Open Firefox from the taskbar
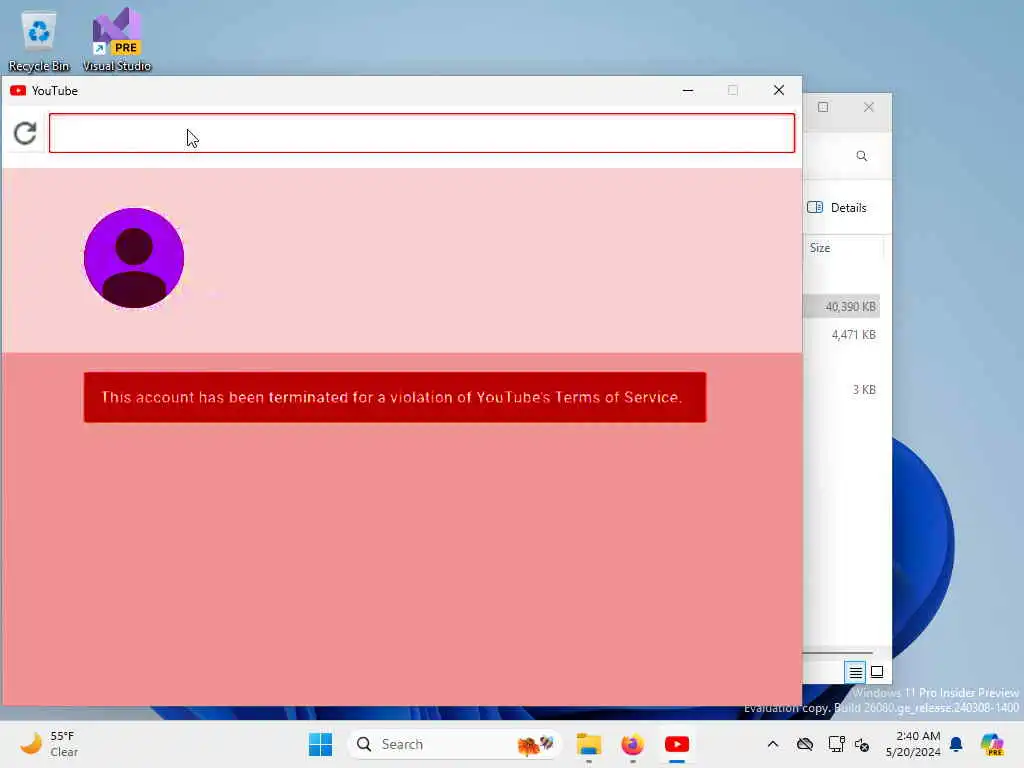Viewport: 1024px width, 768px height. [x=632, y=744]
